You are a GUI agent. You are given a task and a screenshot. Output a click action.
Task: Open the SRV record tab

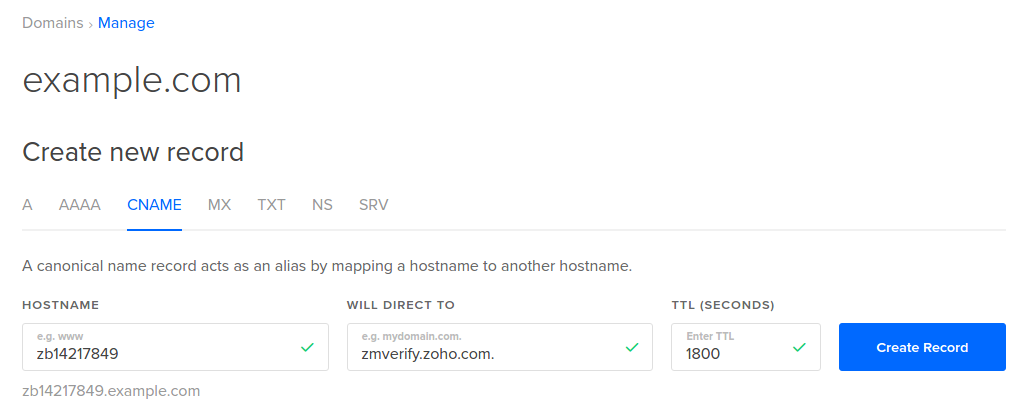pyautogui.click(x=374, y=205)
